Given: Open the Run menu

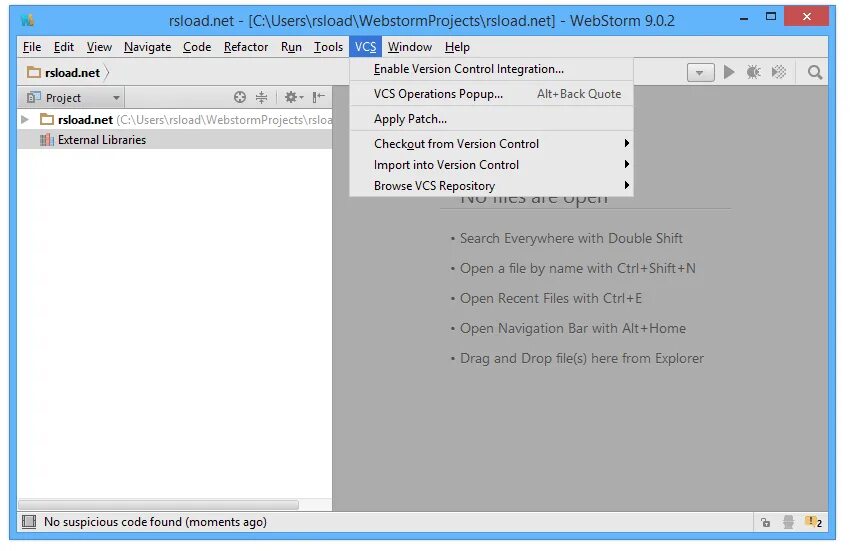Looking at the screenshot, I should (291, 47).
